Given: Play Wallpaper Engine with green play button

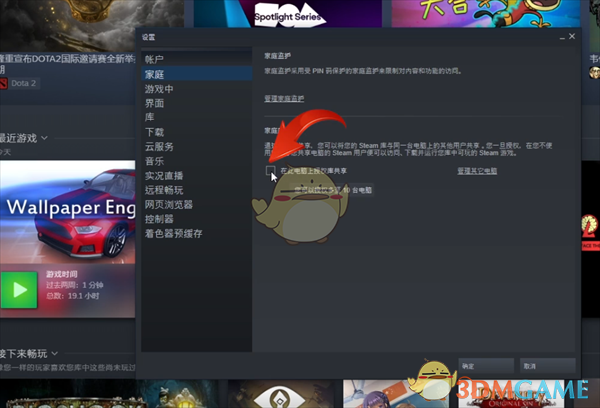Looking at the screenshot, I should (19, 290).
